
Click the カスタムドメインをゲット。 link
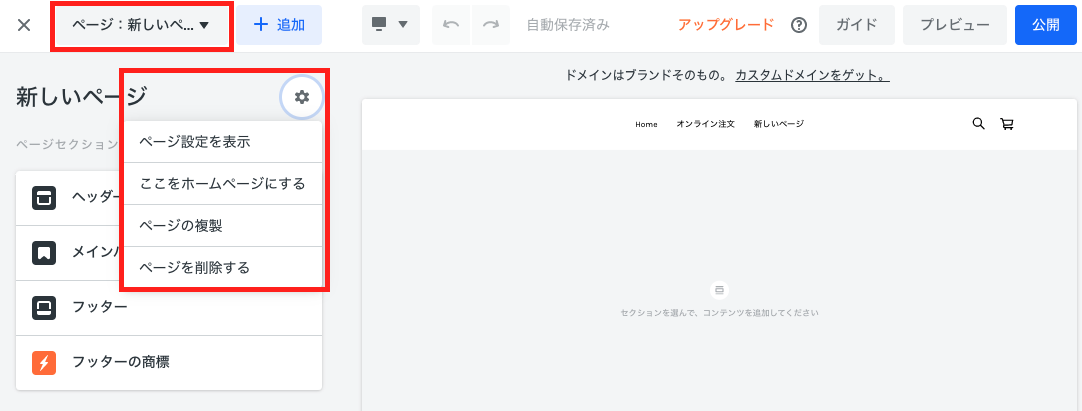[812, 75]
